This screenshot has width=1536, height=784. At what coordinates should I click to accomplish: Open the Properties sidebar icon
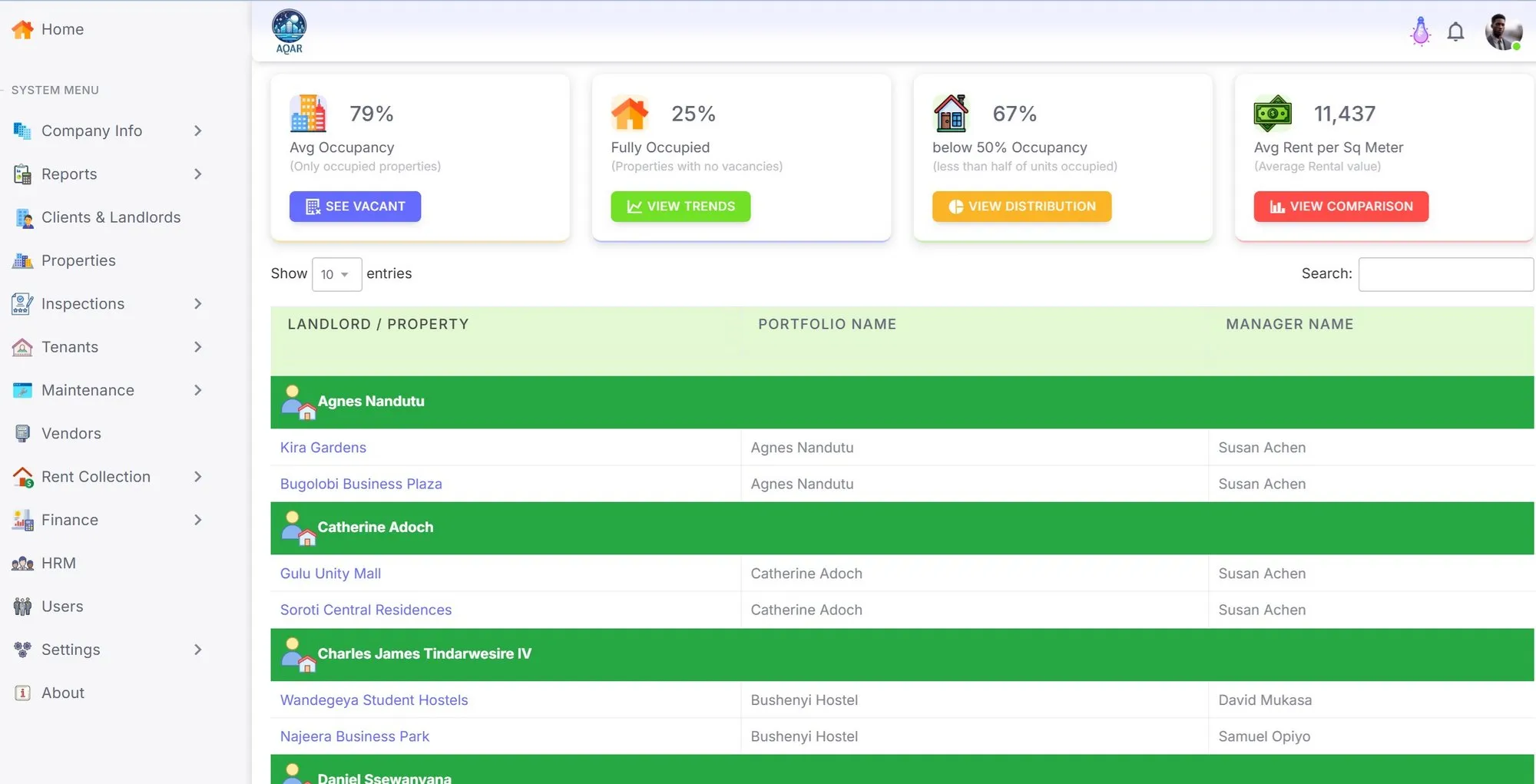point(22,260)
